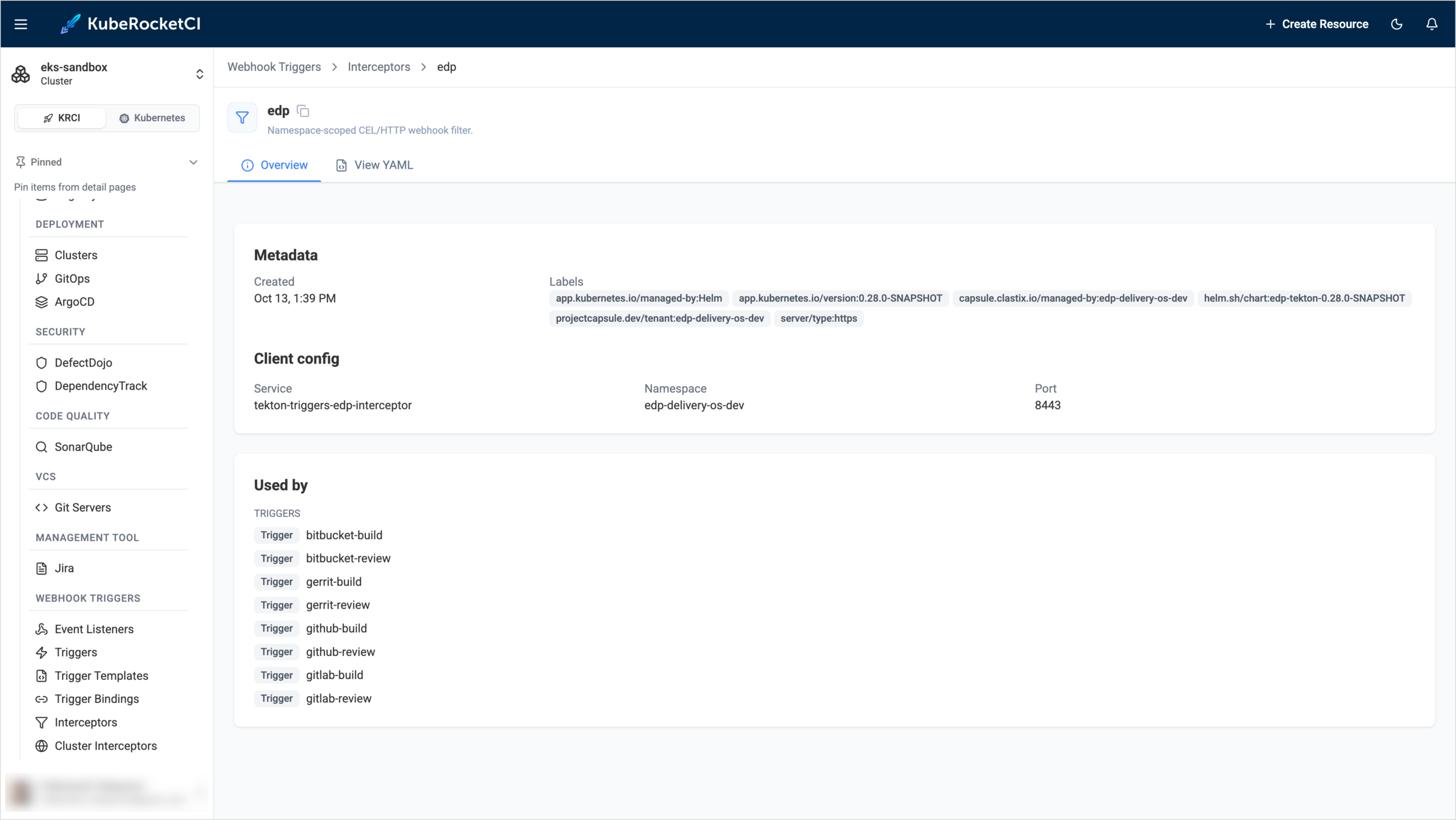1456x820 pixels.
Task: Go to Webhook Triggers breadcrumb
Action: click(x=274, y=67)
